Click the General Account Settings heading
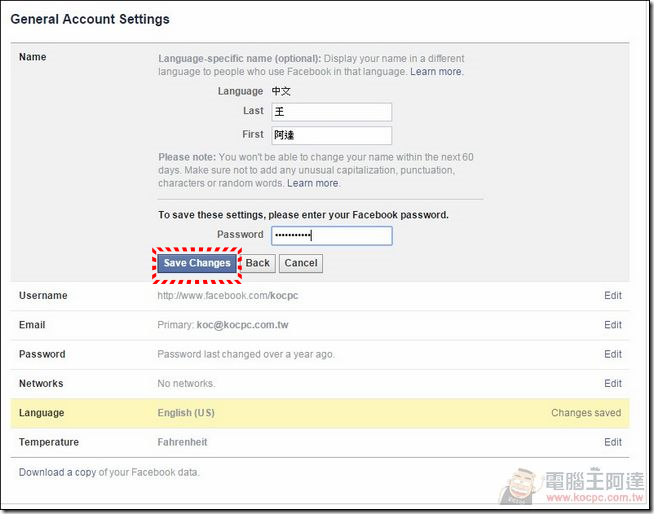654x514 pixels. [x=90, y=19]
